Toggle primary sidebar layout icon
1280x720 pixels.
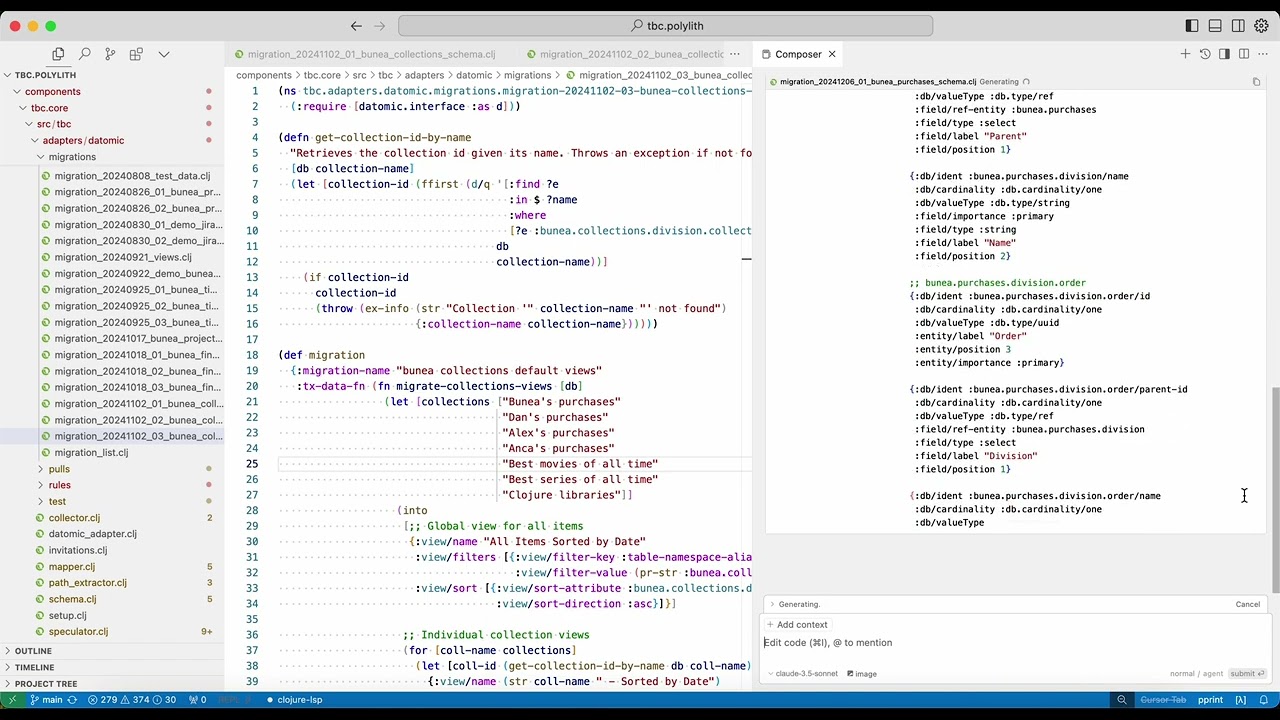(x=1192, y=26)
